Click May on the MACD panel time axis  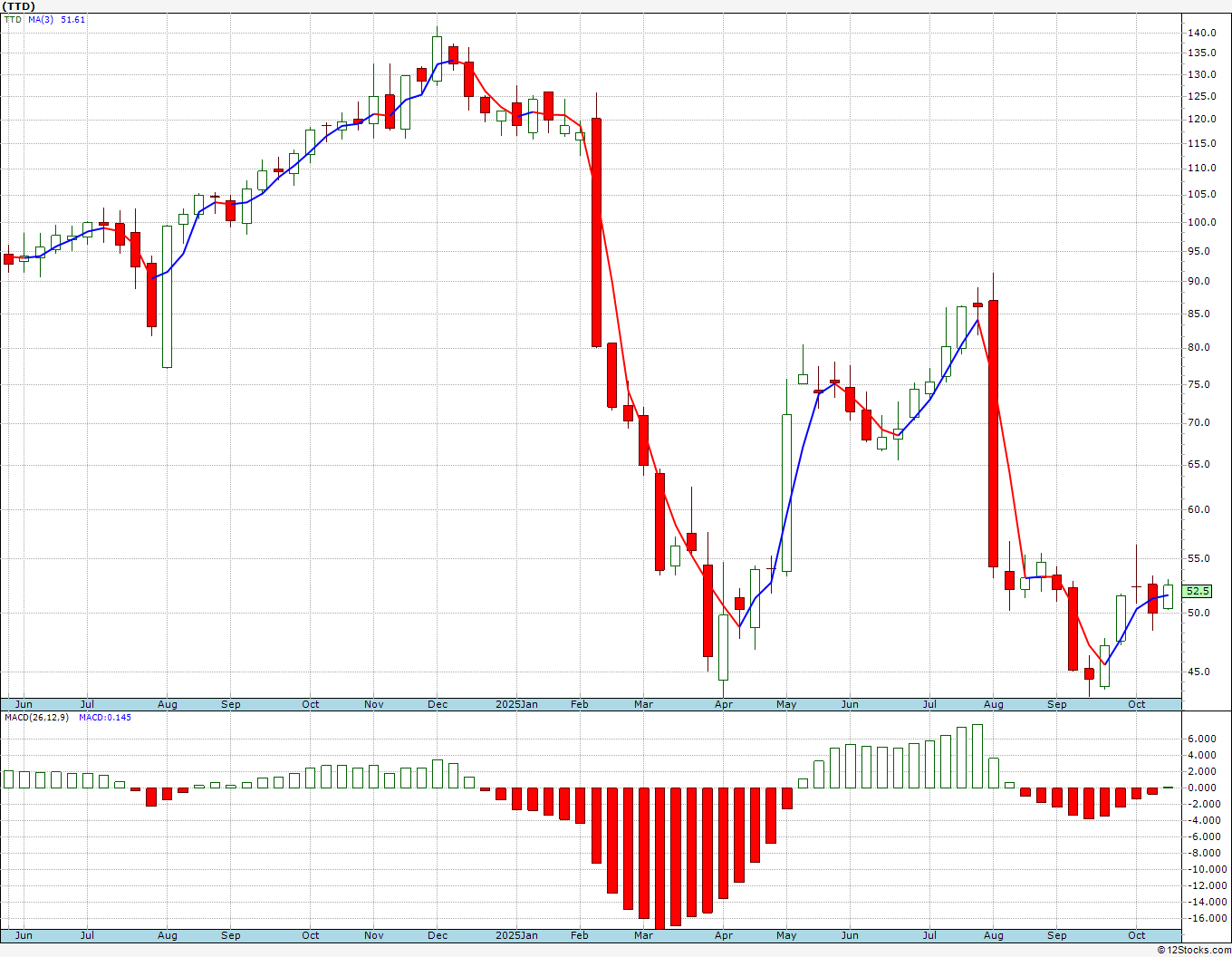(x=786, y=934)
